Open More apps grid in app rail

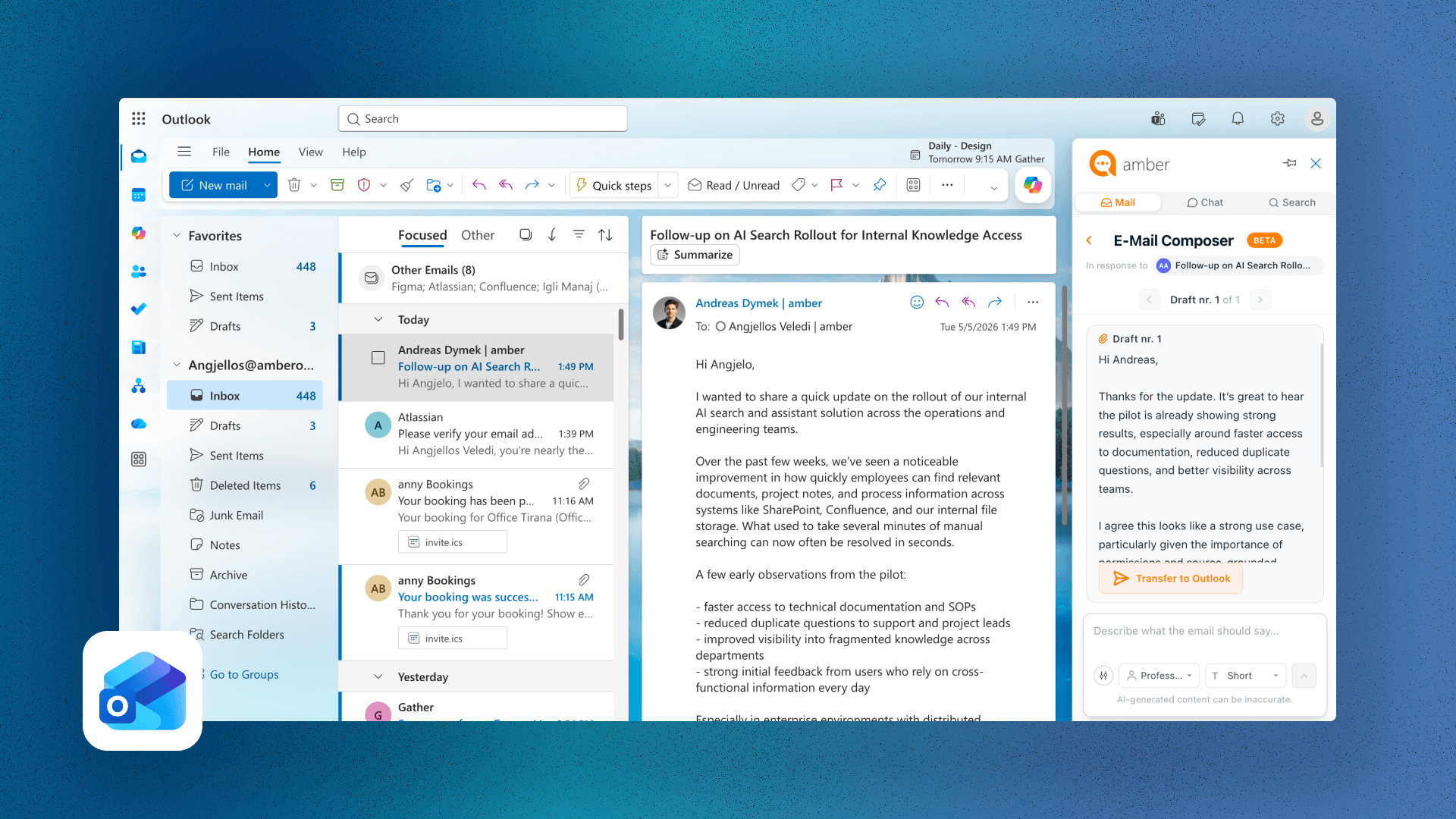pyautogui.click(x=139, y=460)
